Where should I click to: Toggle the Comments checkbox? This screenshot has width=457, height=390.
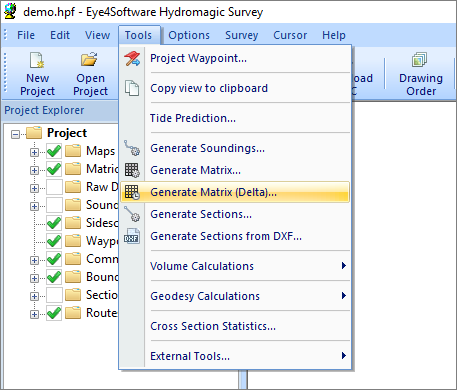(54, 259)
